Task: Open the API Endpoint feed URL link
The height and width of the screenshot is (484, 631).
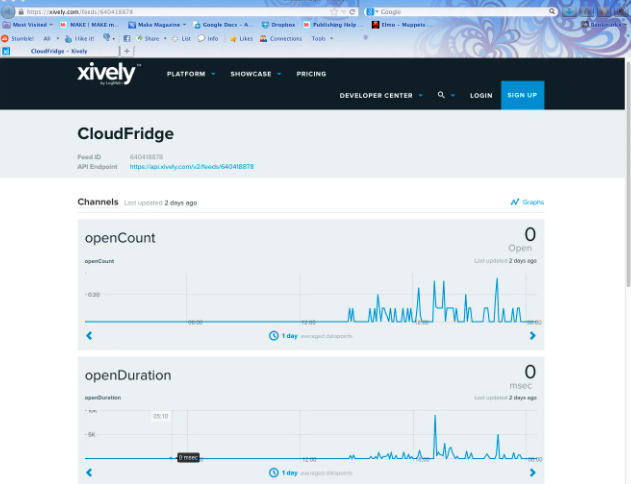Action: tap(191, 167)
